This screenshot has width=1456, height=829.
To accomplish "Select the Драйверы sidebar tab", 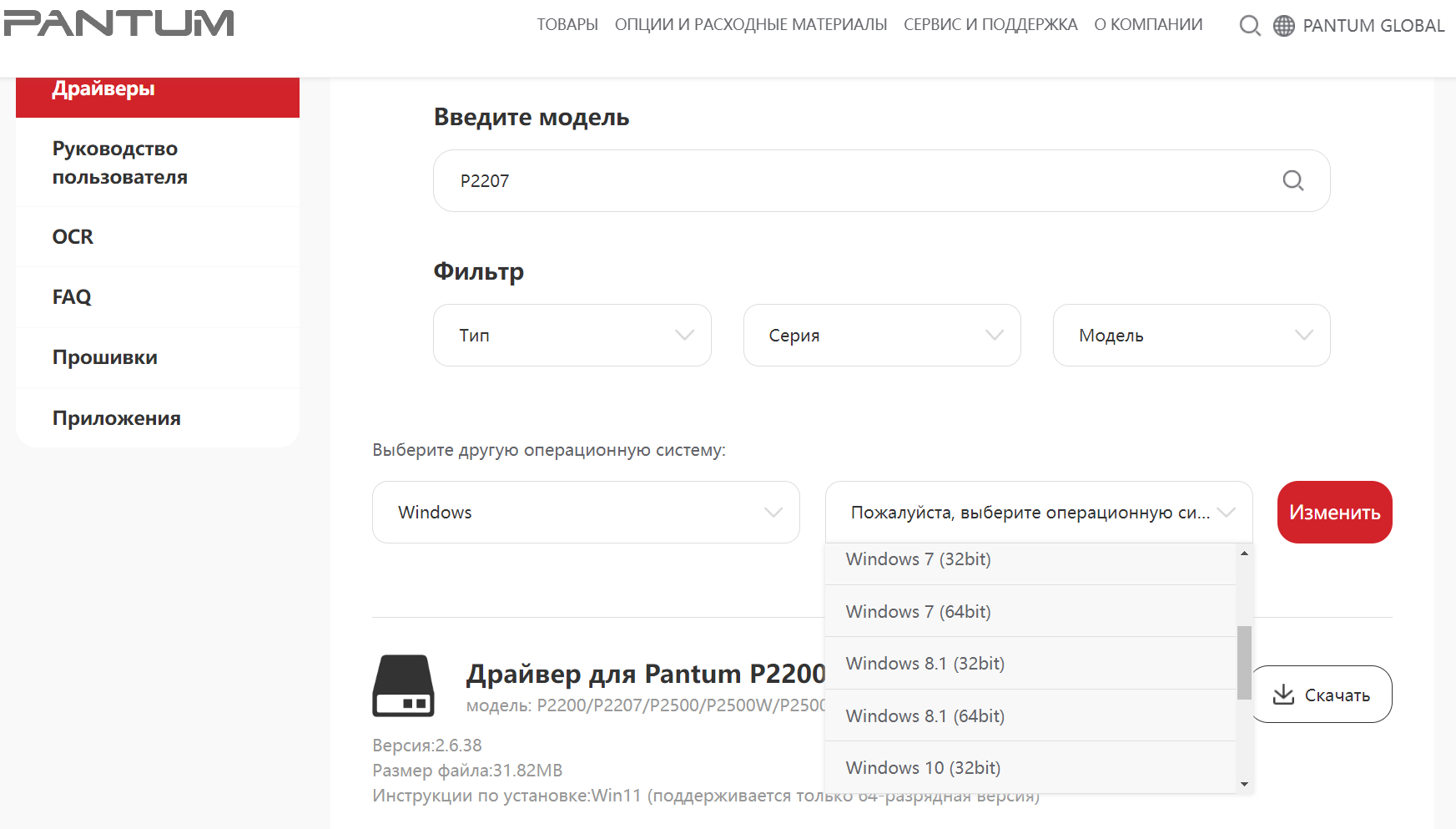I will 158,96.
